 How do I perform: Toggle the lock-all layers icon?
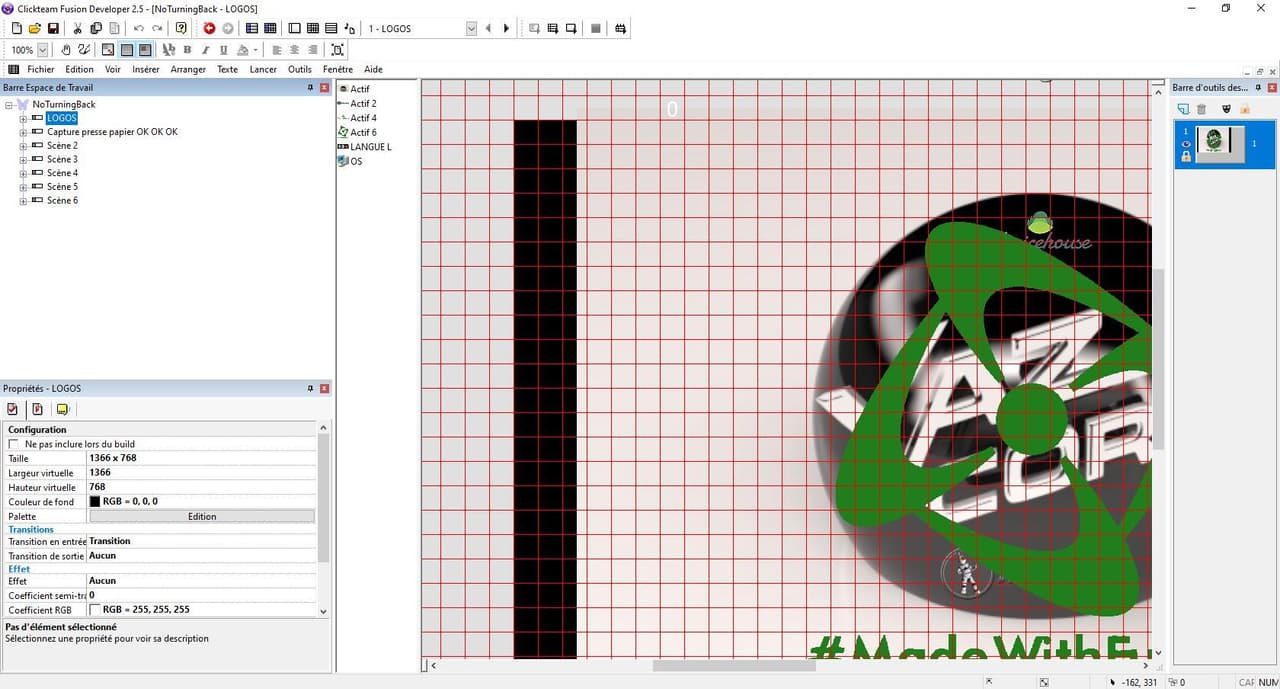tap(1245, 109)
